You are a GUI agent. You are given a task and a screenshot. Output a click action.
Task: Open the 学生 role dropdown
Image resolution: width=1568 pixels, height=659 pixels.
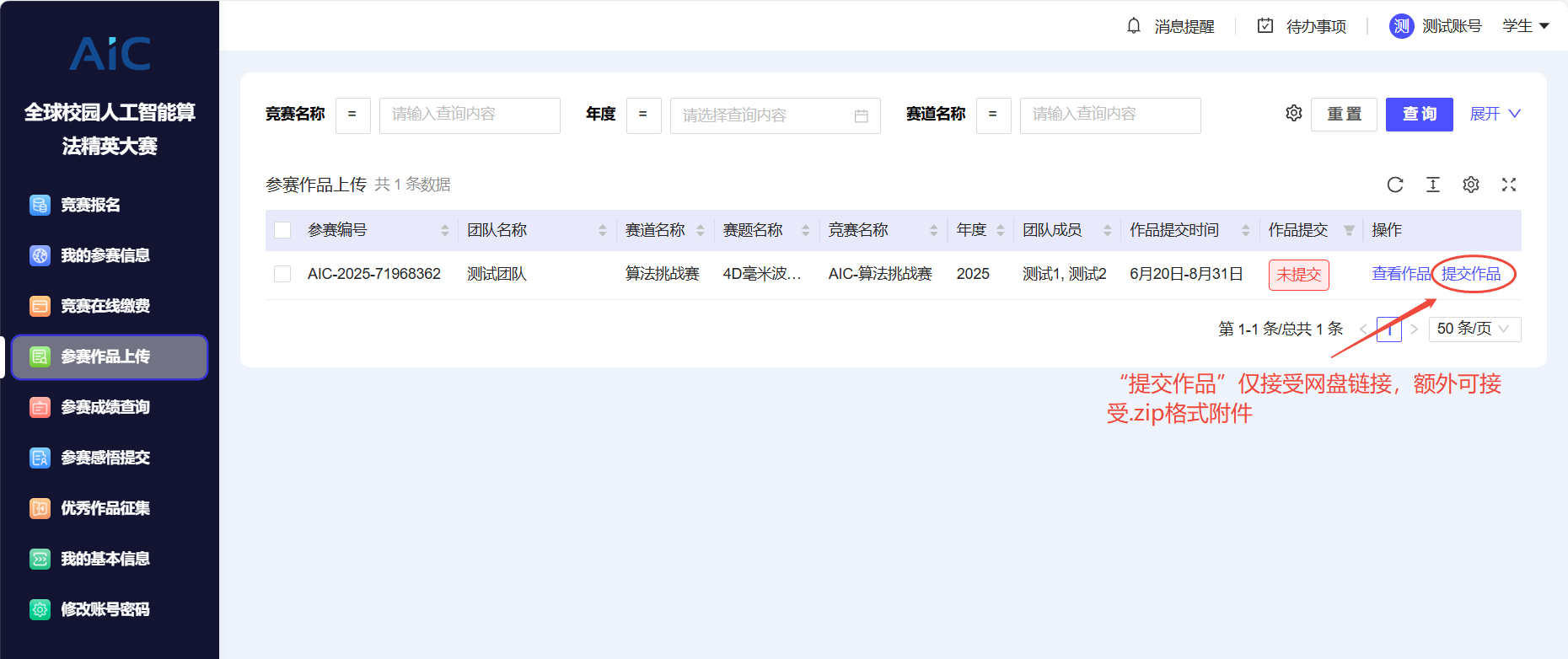click(x=1526, y=26)
